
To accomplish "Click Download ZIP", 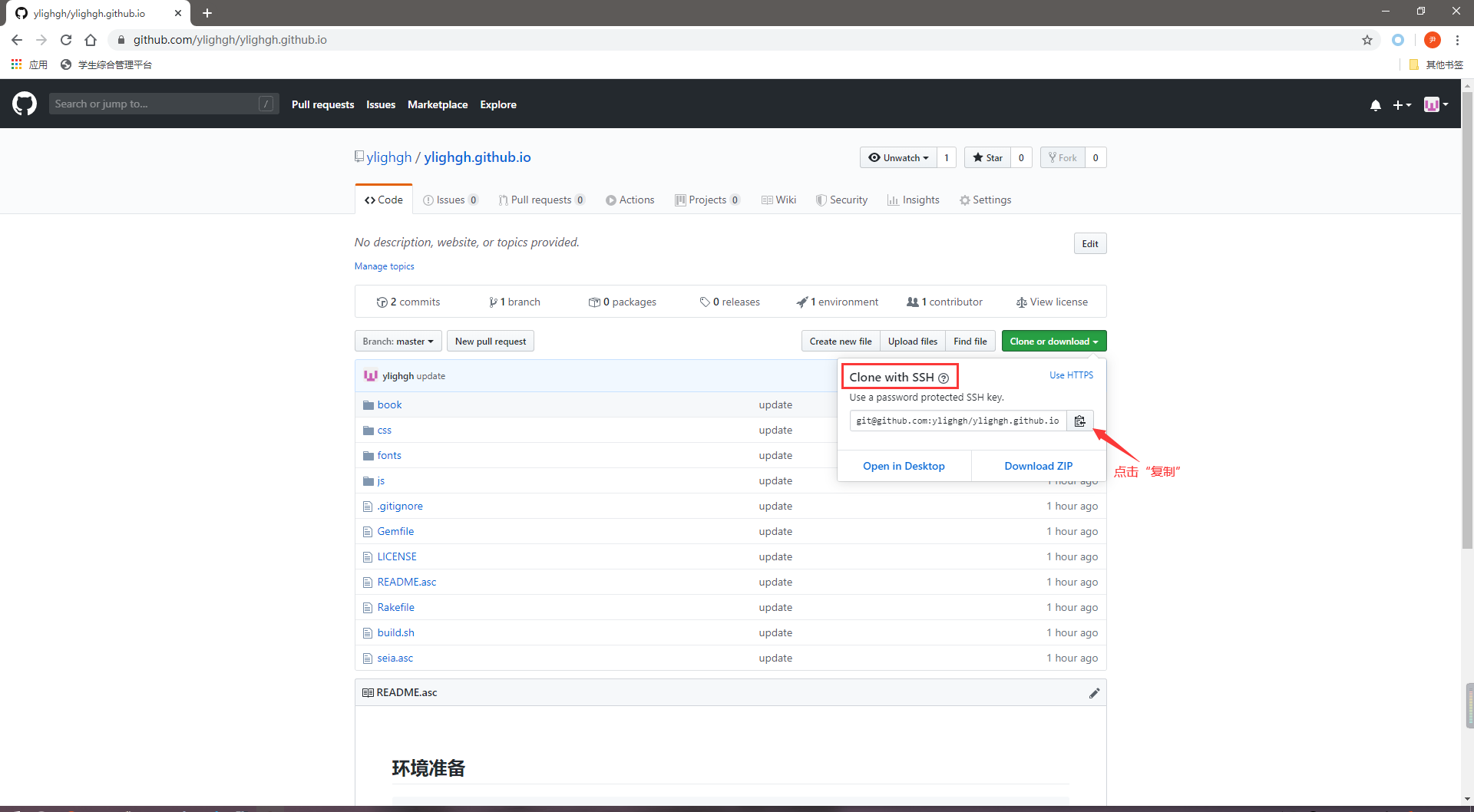I will (1039, 466).
